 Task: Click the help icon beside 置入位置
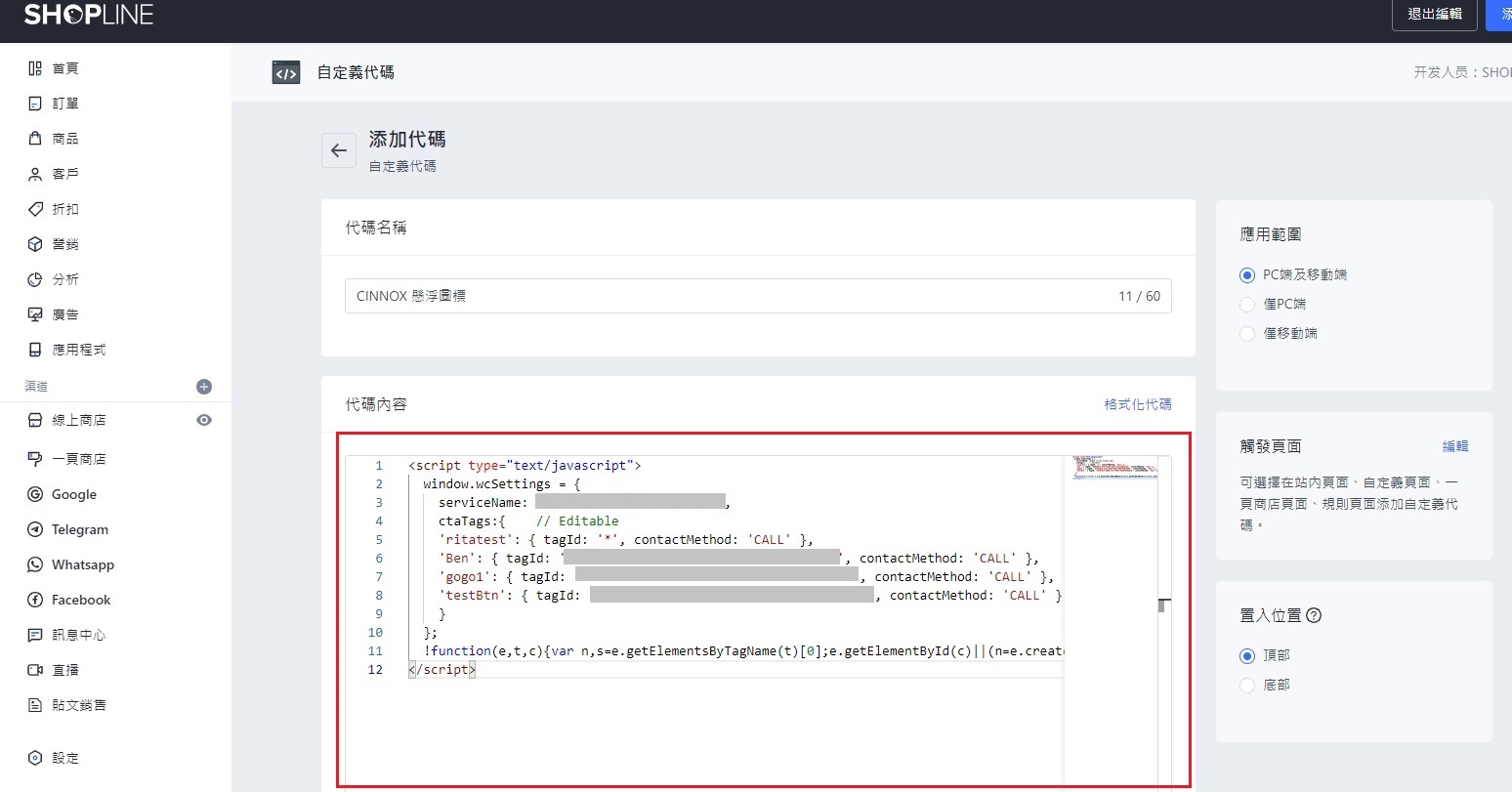click(x=1314, y=615)
